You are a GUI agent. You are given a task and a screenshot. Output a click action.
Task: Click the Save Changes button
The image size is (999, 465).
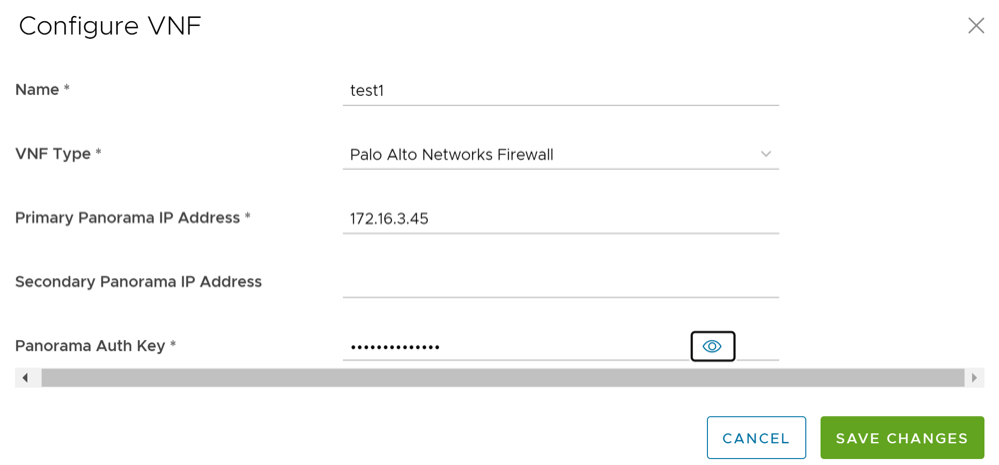[902, 438]
